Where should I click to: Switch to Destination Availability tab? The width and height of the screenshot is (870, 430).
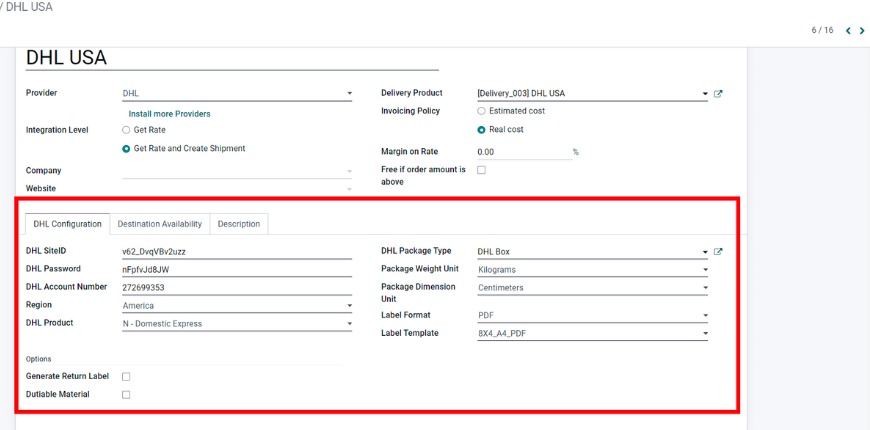pyautogui.click(x=160, y=224)
